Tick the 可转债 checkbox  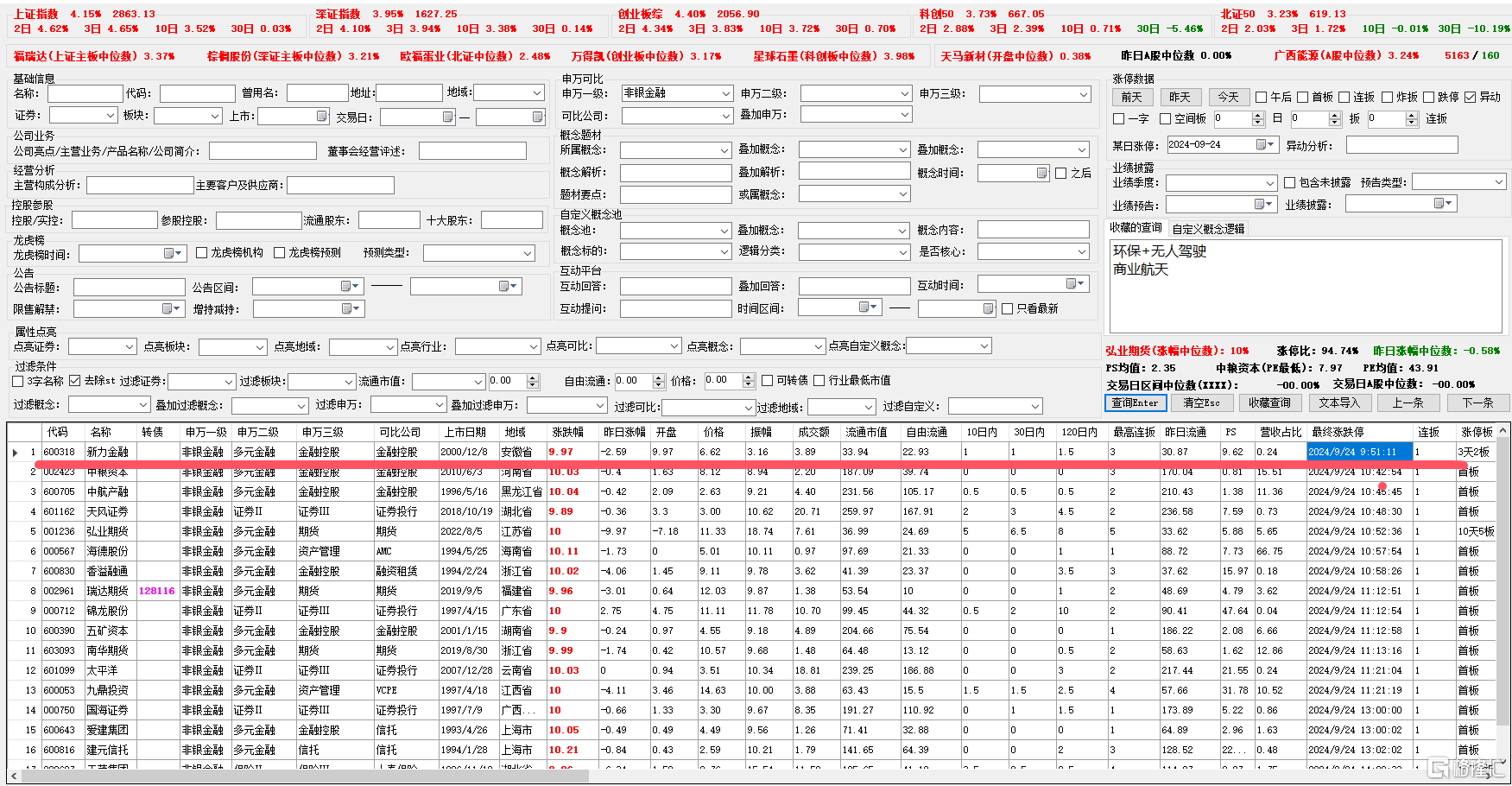point(767,380)
